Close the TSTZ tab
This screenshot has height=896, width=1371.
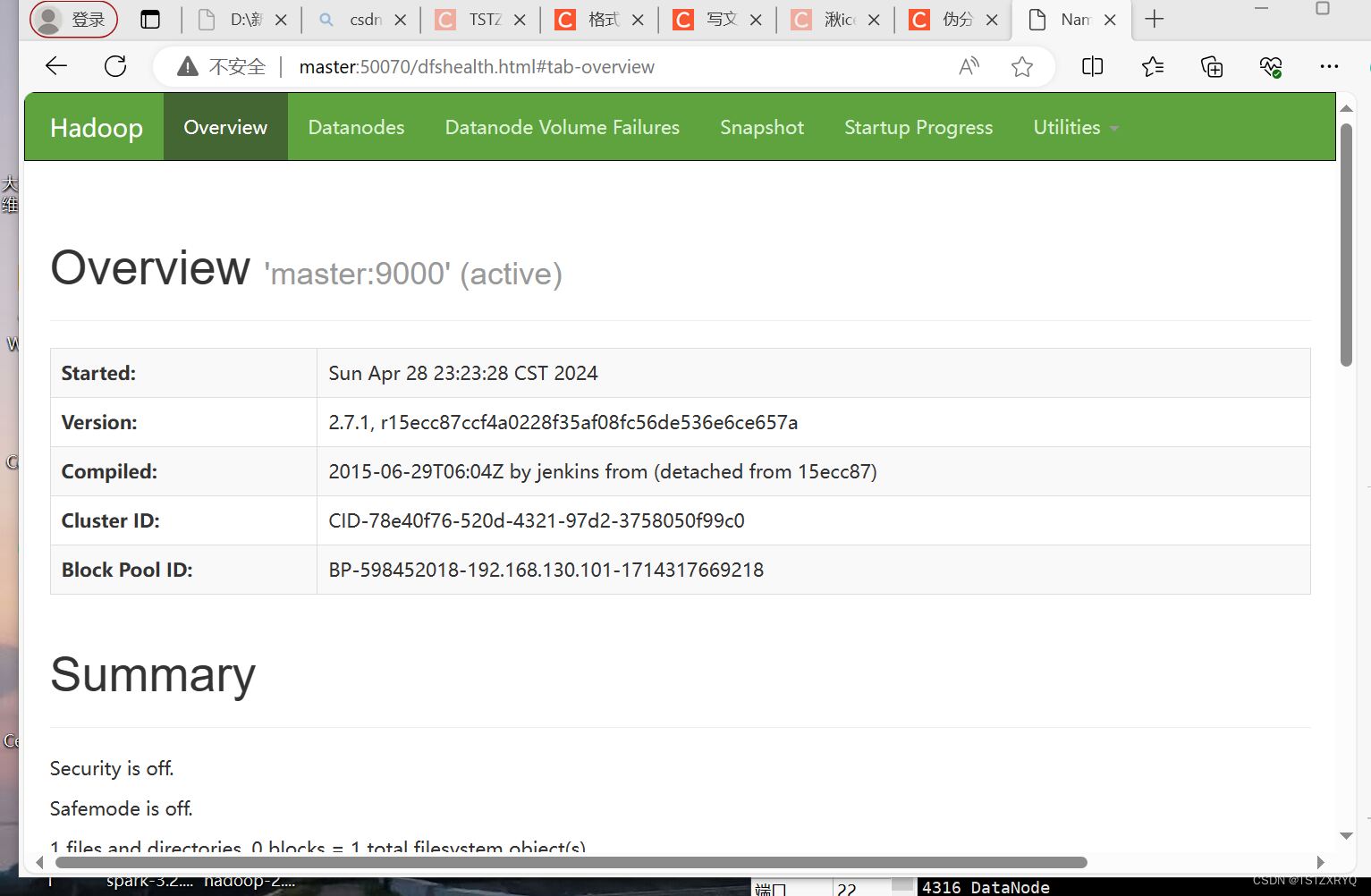tap(520, 20)
